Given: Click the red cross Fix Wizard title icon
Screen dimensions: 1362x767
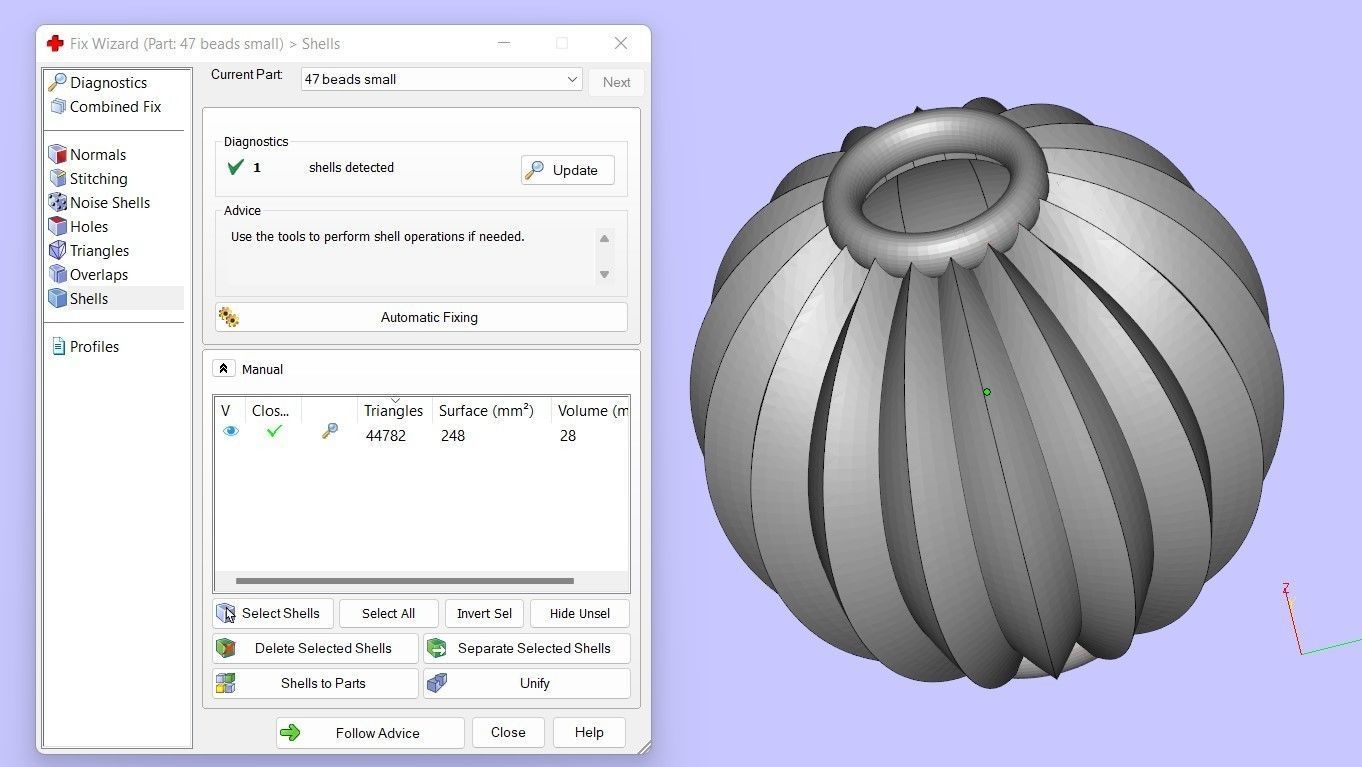Looking at the screenshot, I should pyautogui.click(x=55, y=44).
